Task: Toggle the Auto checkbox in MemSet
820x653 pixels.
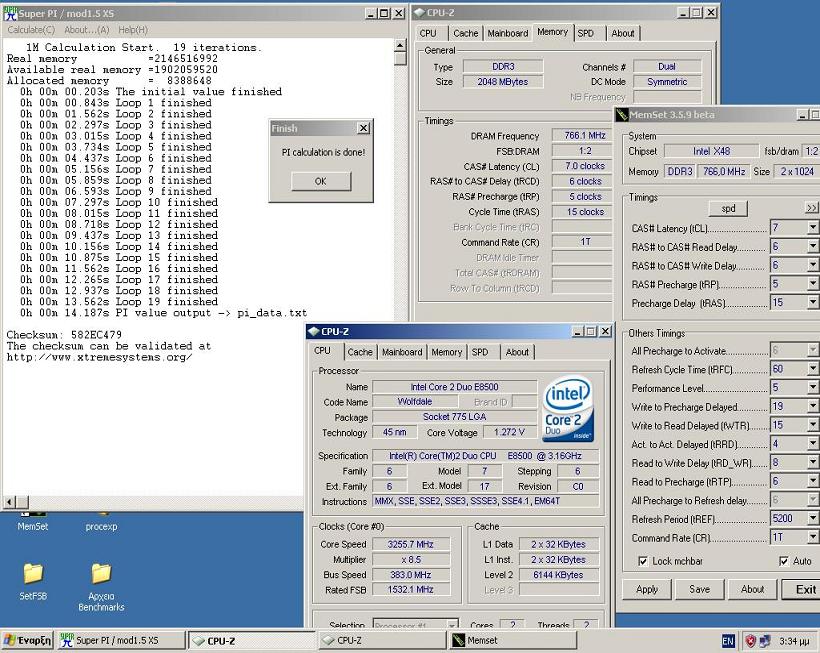Action: (x=783, y=561)
